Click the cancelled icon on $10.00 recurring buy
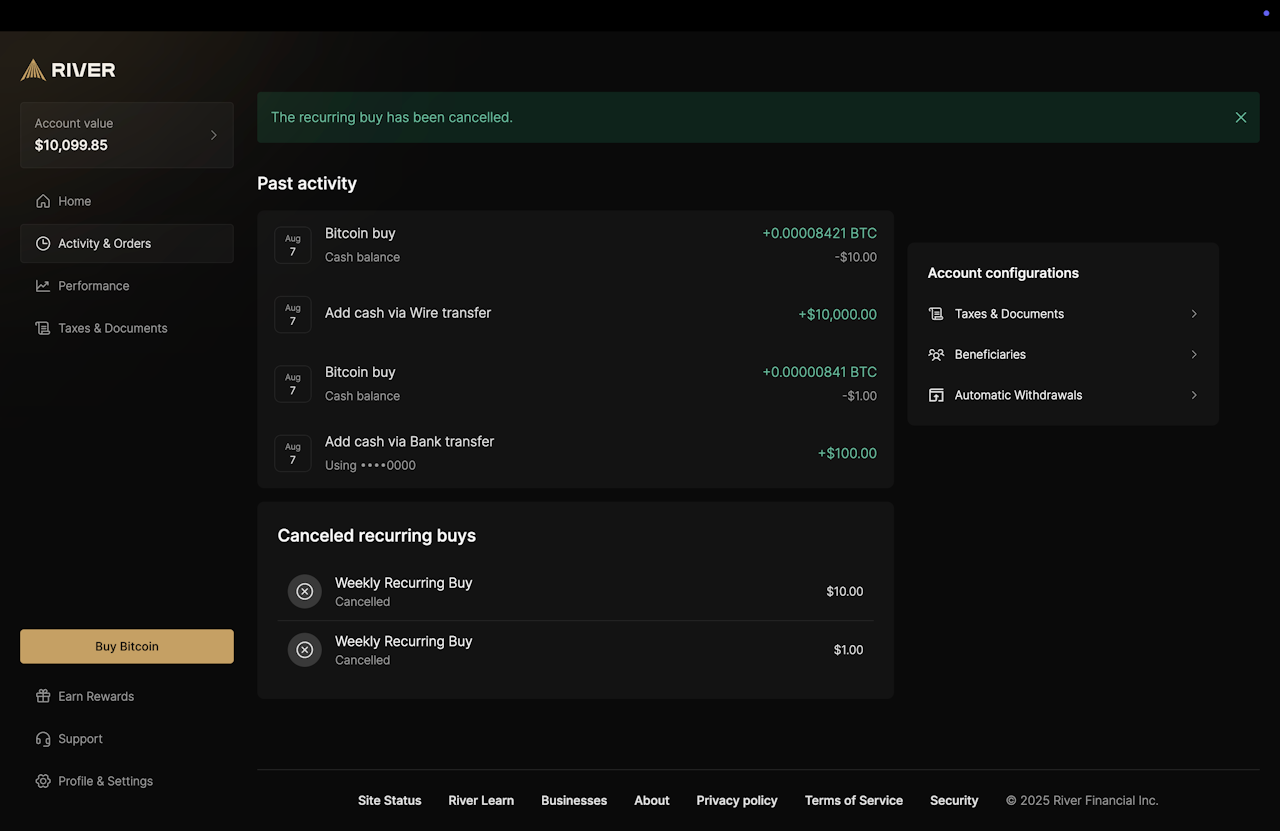This screenshot has height=831, width=1280. tap(305, 592)
